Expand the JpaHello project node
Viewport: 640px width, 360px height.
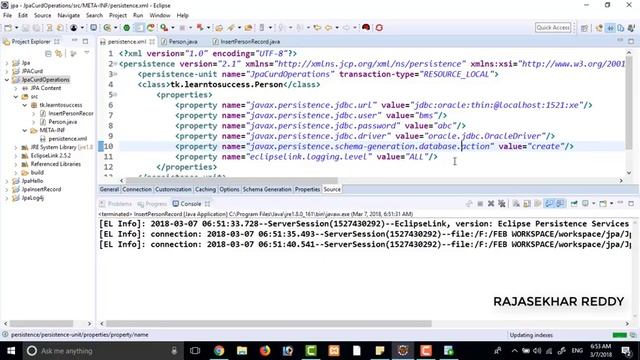7,181
